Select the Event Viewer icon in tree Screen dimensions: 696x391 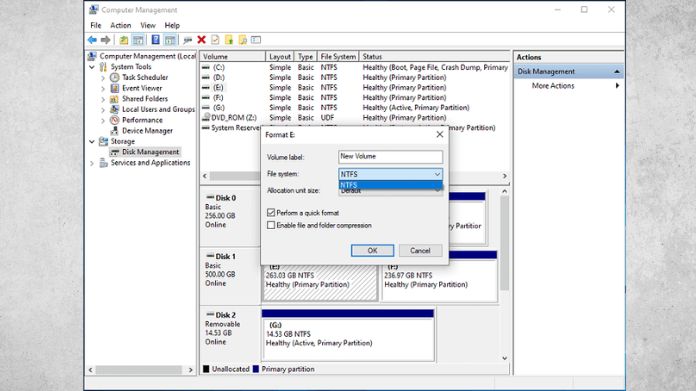tap(115, 88)
